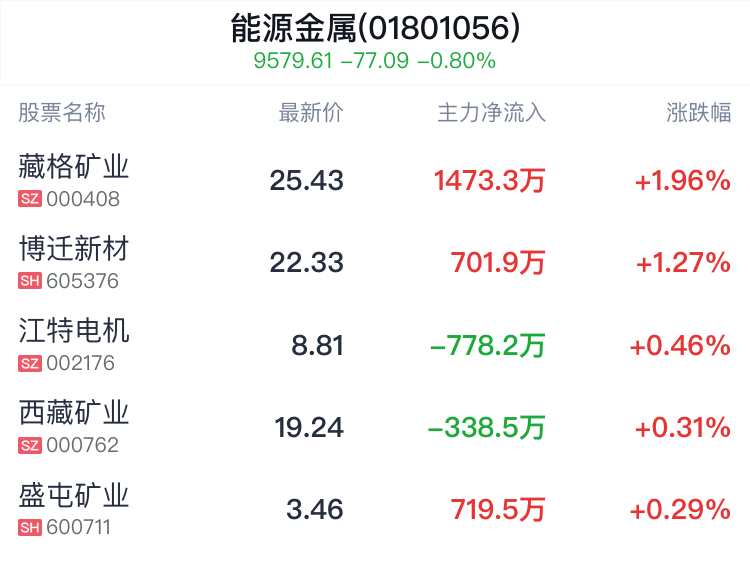Click the SH badge next to 600711
The height and width of the screenshot is (564, 750).
pos(30,528)
